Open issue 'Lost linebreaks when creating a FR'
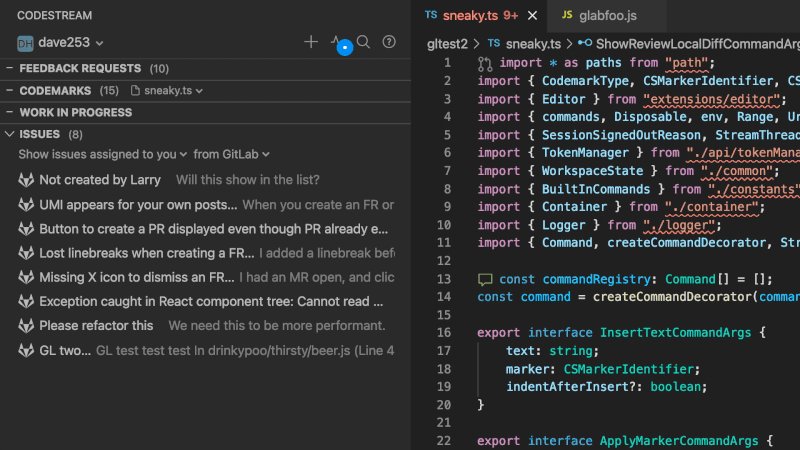This screenshot has height=450, width=800. (206, 253)
